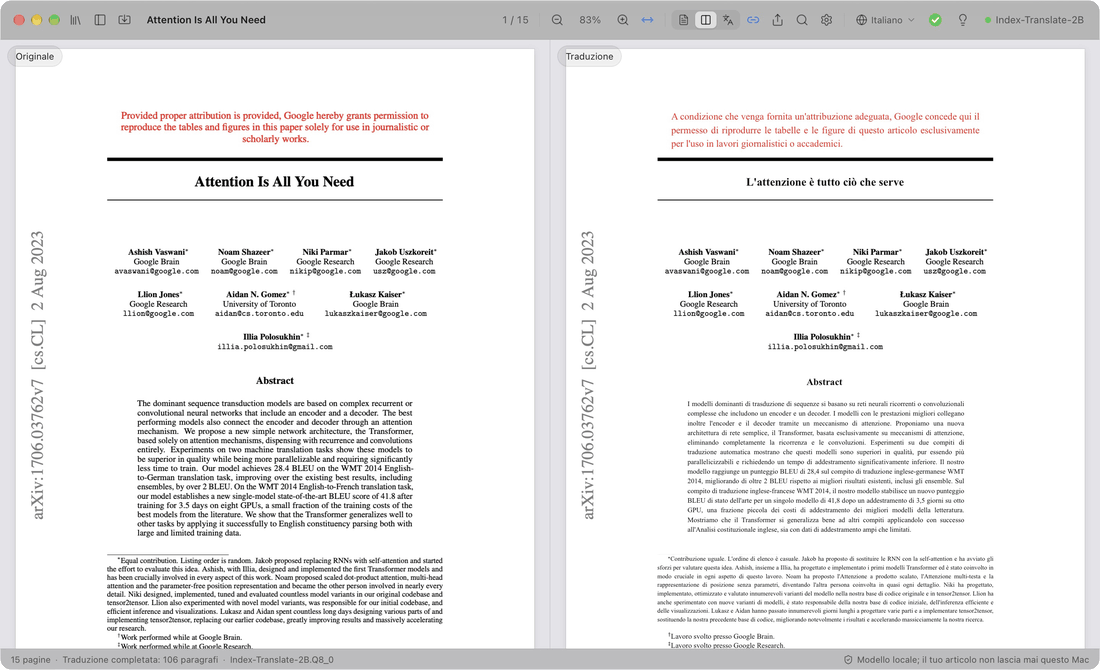Click the 'Equal contribution' footnote in original

coord(274,594)
